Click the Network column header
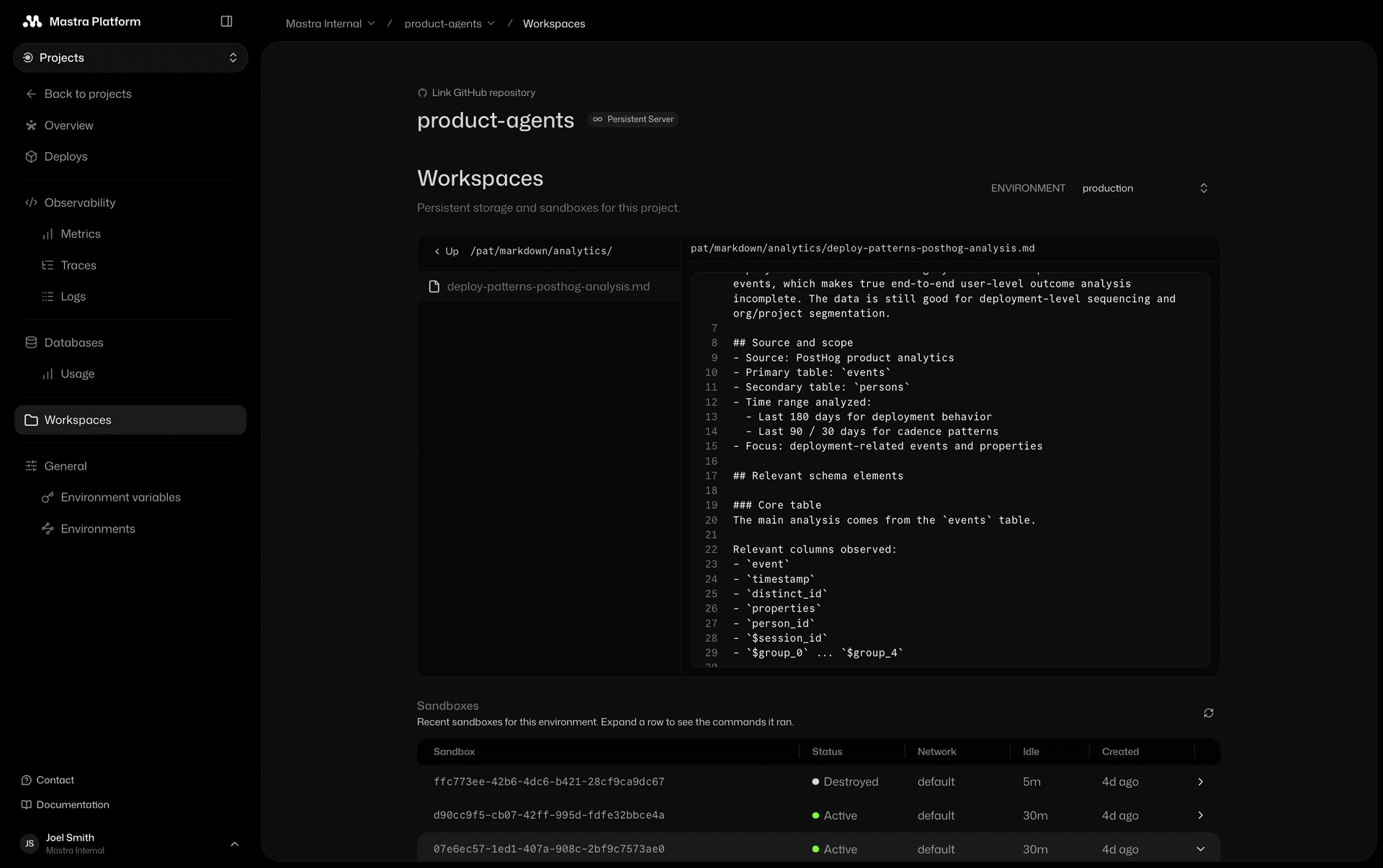This screenshot has height=868, width=1383. click(936, 751)
